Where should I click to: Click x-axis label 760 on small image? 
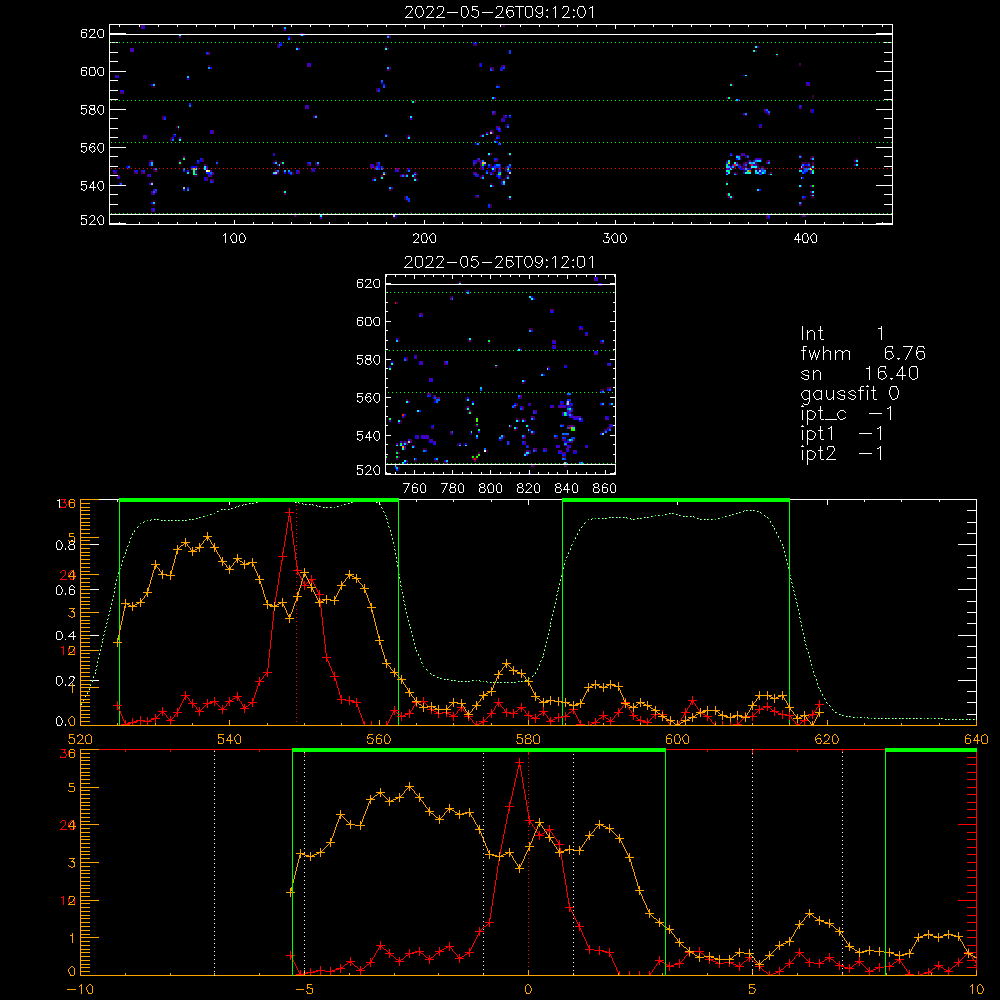[x=415, y=489]
